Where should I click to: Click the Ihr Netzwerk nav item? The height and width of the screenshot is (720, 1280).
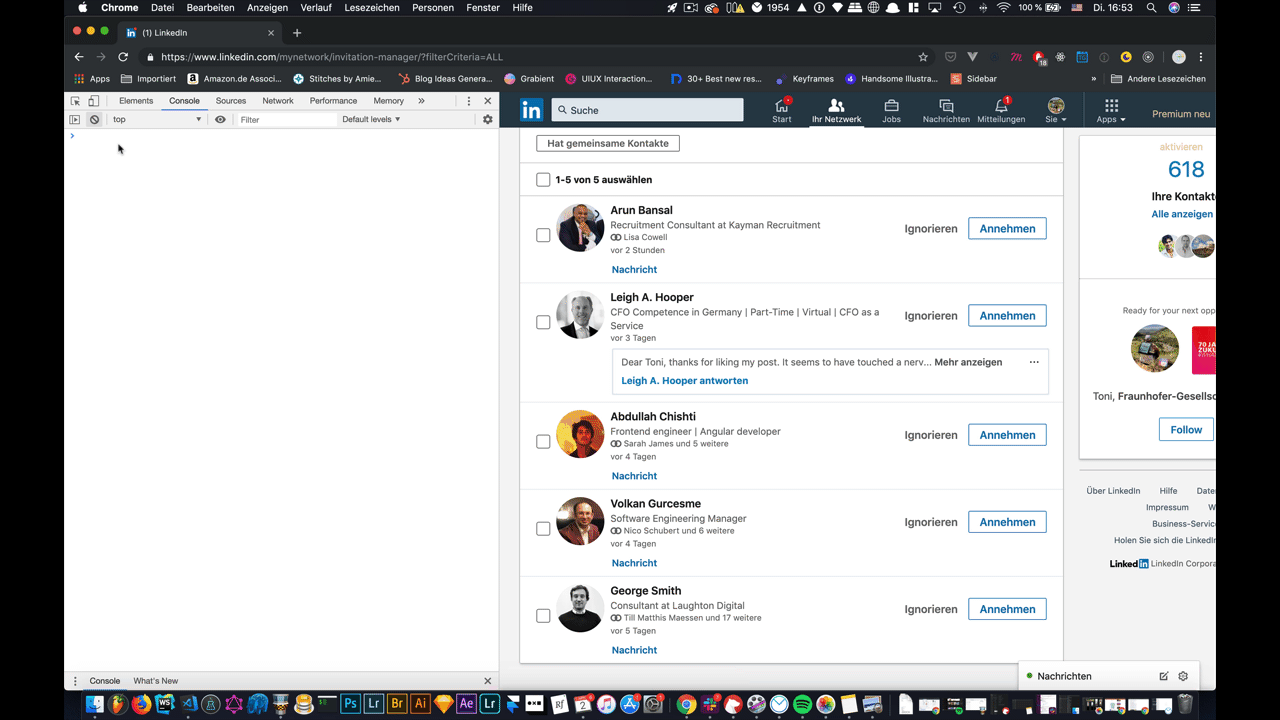(836, 110)
